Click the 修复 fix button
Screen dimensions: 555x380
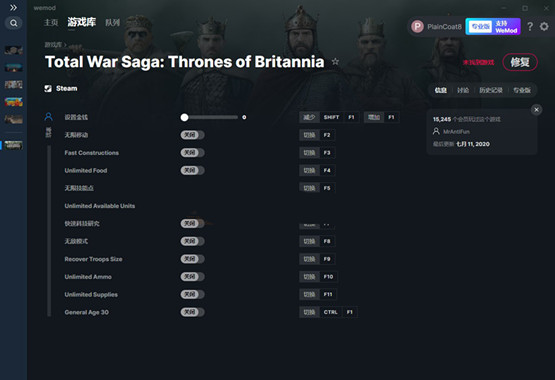(x=520, y=62)
